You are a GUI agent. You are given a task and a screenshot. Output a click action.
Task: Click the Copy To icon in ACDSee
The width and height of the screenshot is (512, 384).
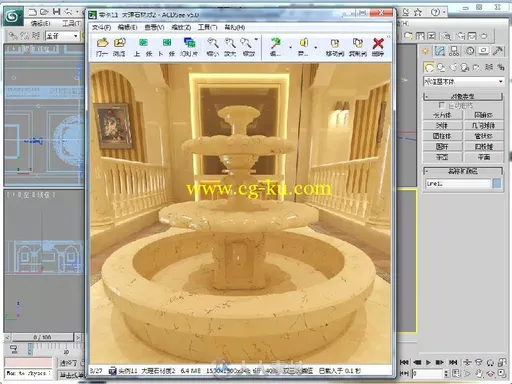click(x=358, y=43)
